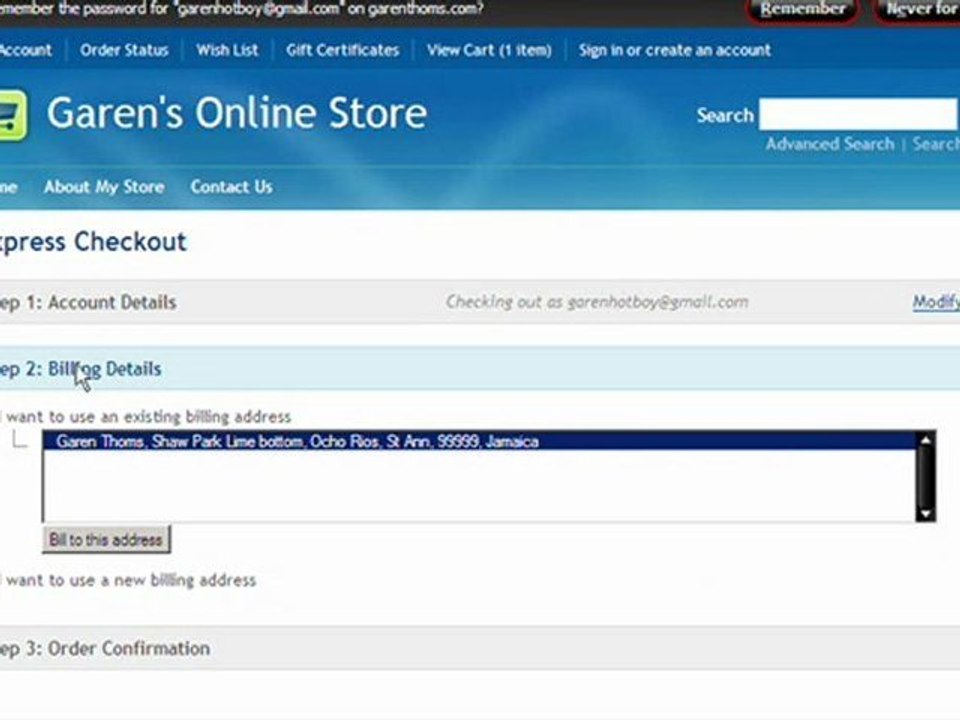Expand Step 1: Account Details section
The height and width of the screenshot is (720, 960).
click(479, 302)
